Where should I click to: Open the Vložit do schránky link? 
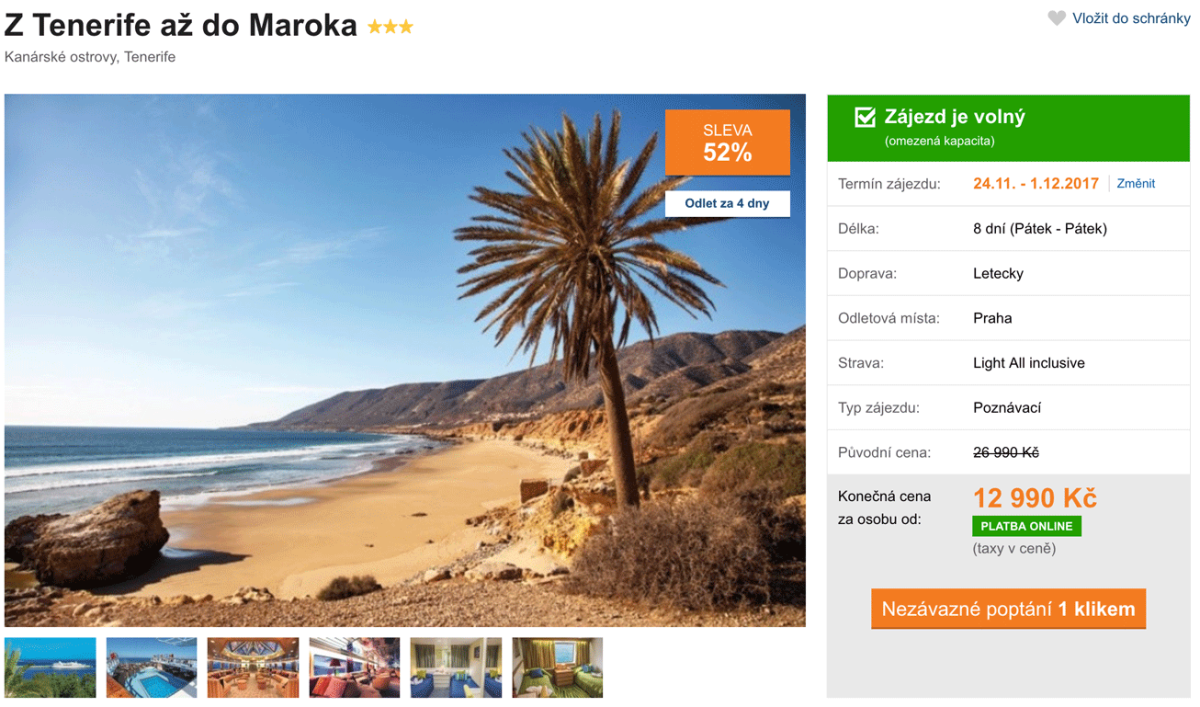point(1131,18)
